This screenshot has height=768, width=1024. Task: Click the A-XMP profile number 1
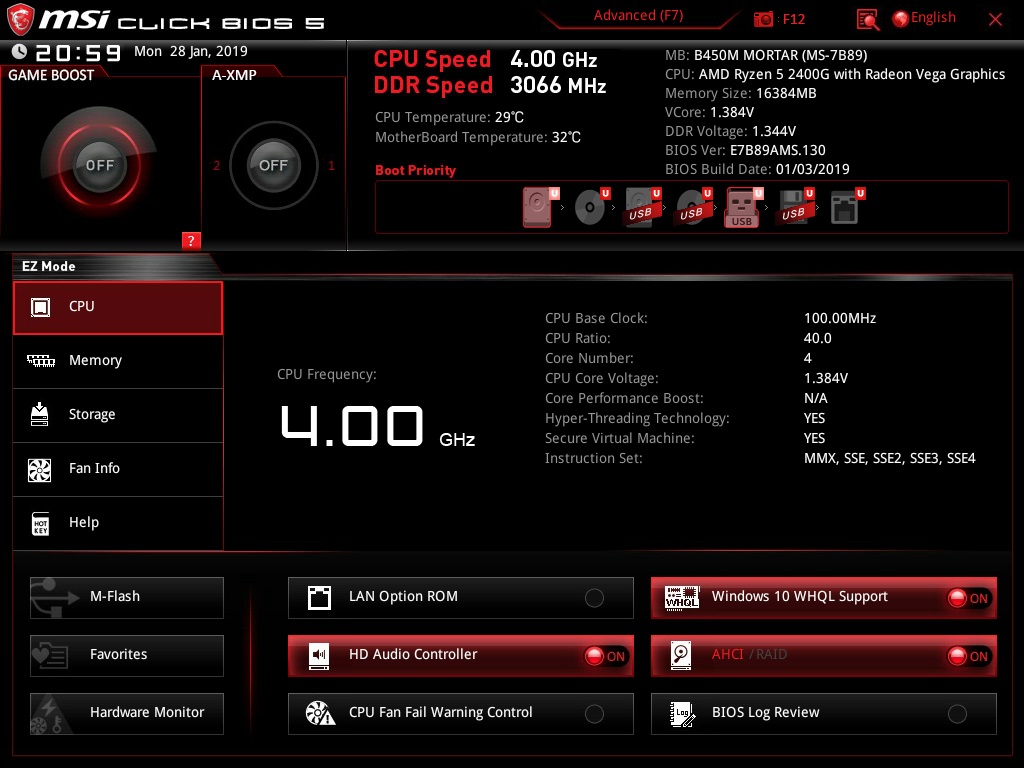[x=331, y=165]
